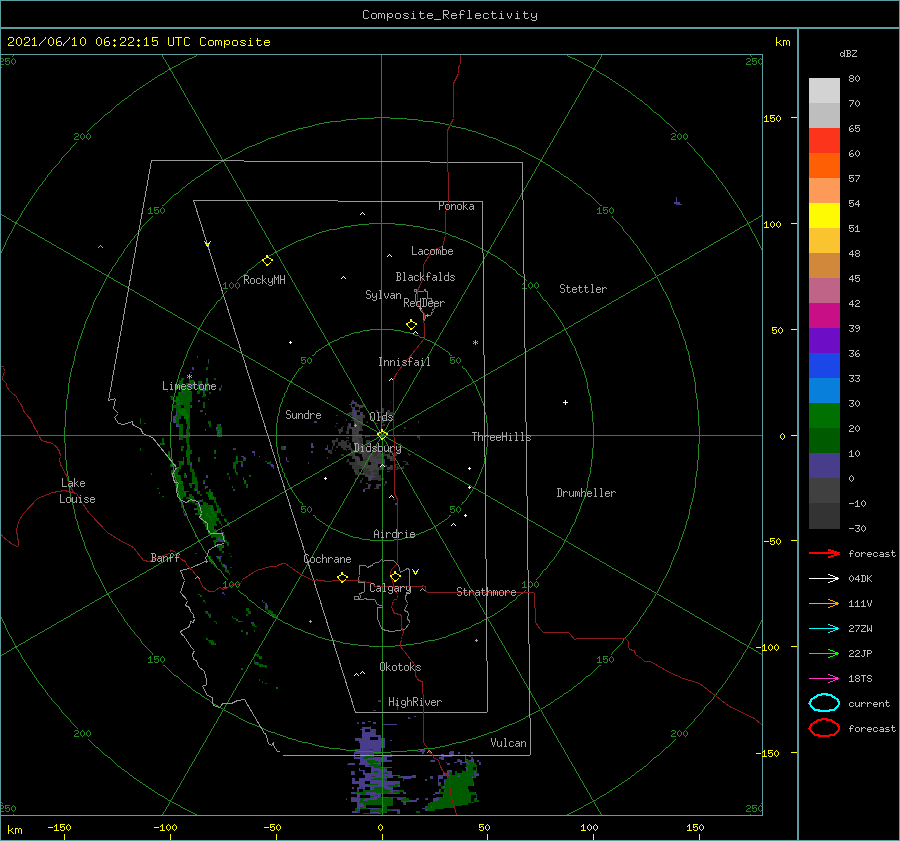Click the Calgary city label

tap(390, 588)
